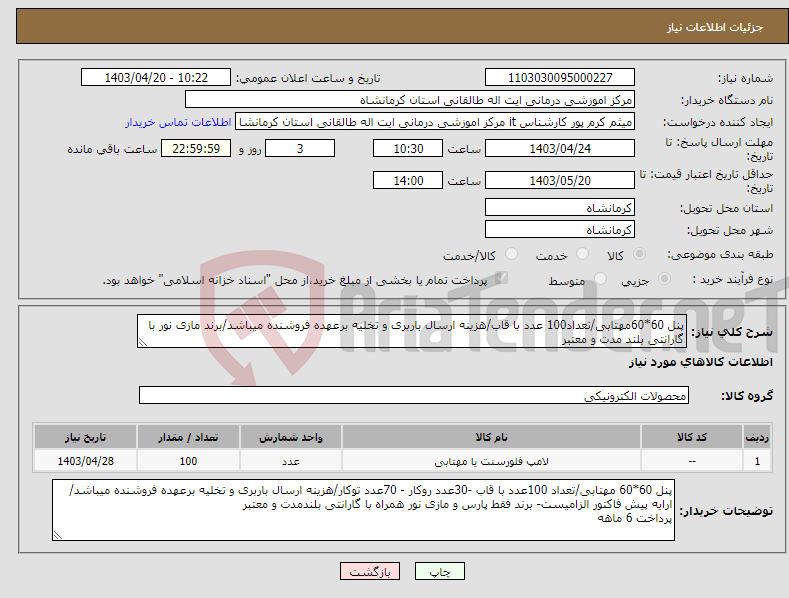Click the delivery city field کرمانشاه
The image size is (789, 598).
click(x=560, y=230)
